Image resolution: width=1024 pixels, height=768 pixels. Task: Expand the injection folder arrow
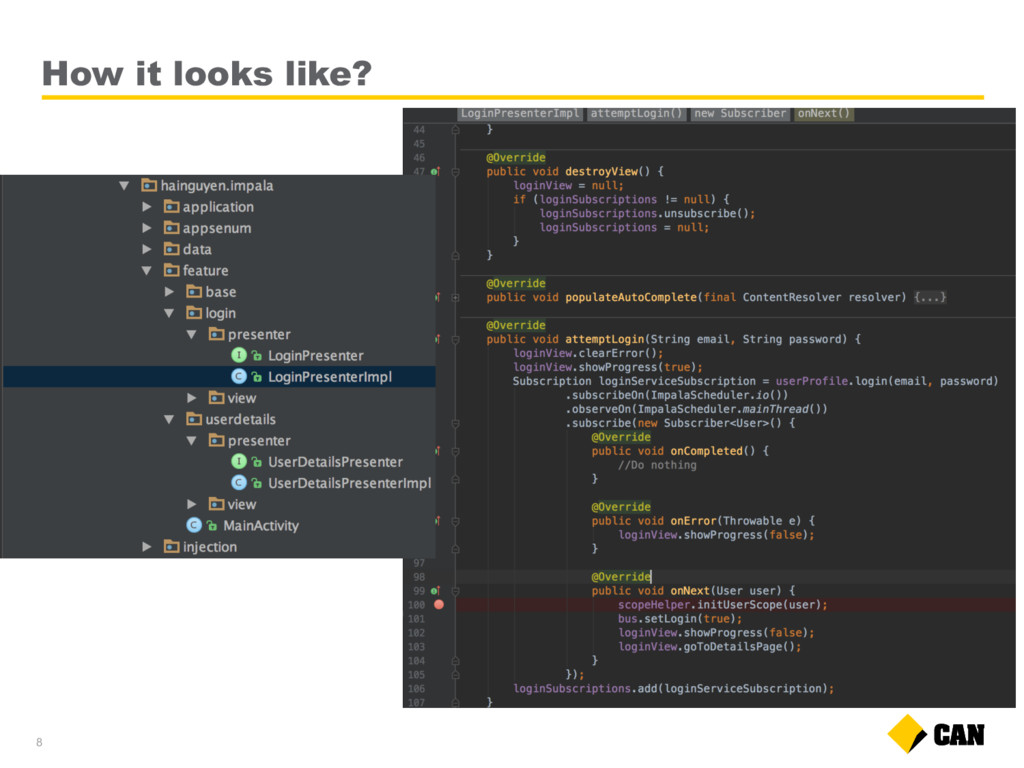(x=147, y=547)
